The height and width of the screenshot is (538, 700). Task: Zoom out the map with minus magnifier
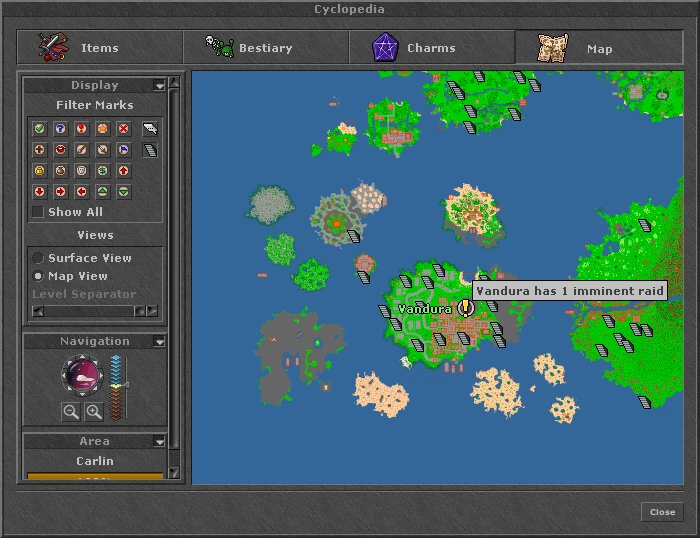pyautogui.click(x=71, y=411)
